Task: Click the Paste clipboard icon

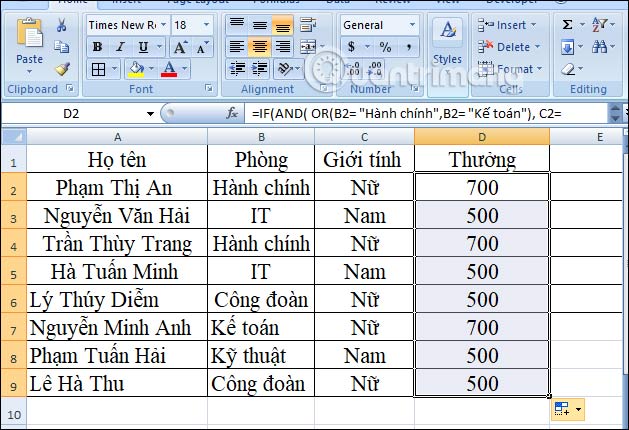Action: tap(29, 33)
